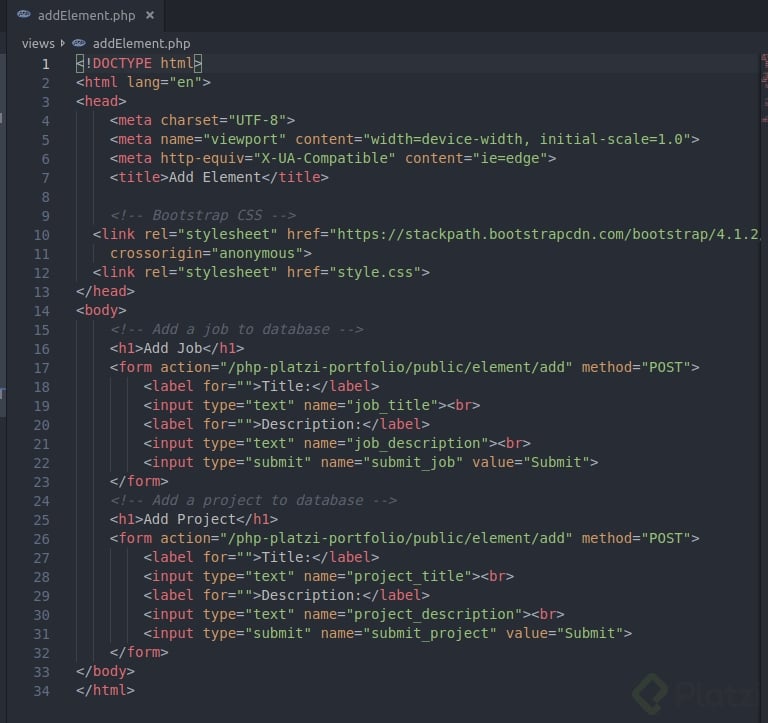Click crossorigin="anonymous" line
This screenshot has width=768, height=723.
tap(211, 253)
